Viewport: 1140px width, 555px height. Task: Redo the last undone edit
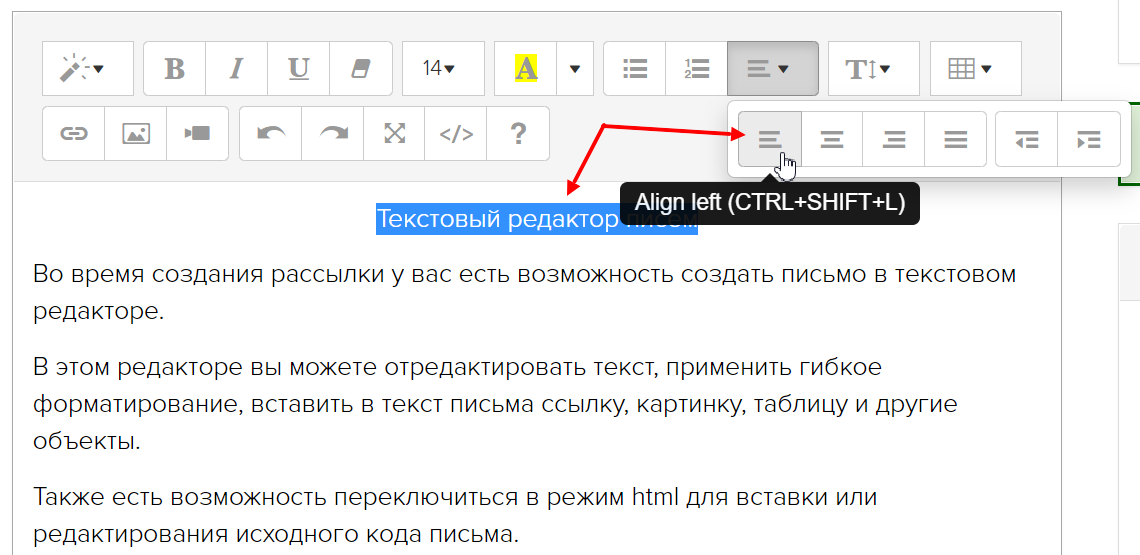click(332, 134)
